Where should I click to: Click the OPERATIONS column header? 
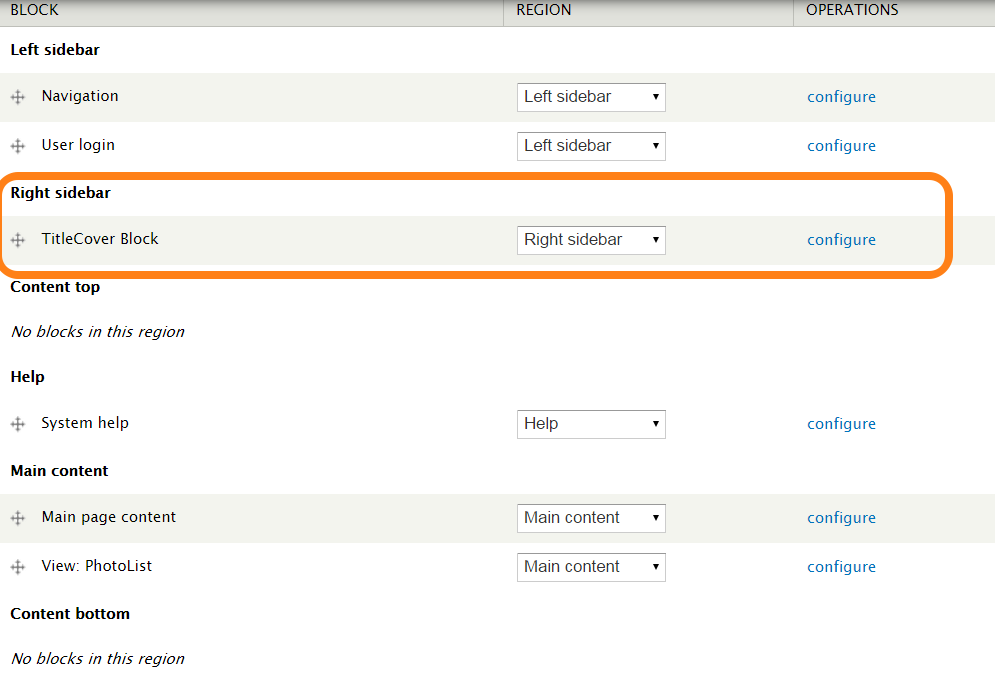(849, 10)
